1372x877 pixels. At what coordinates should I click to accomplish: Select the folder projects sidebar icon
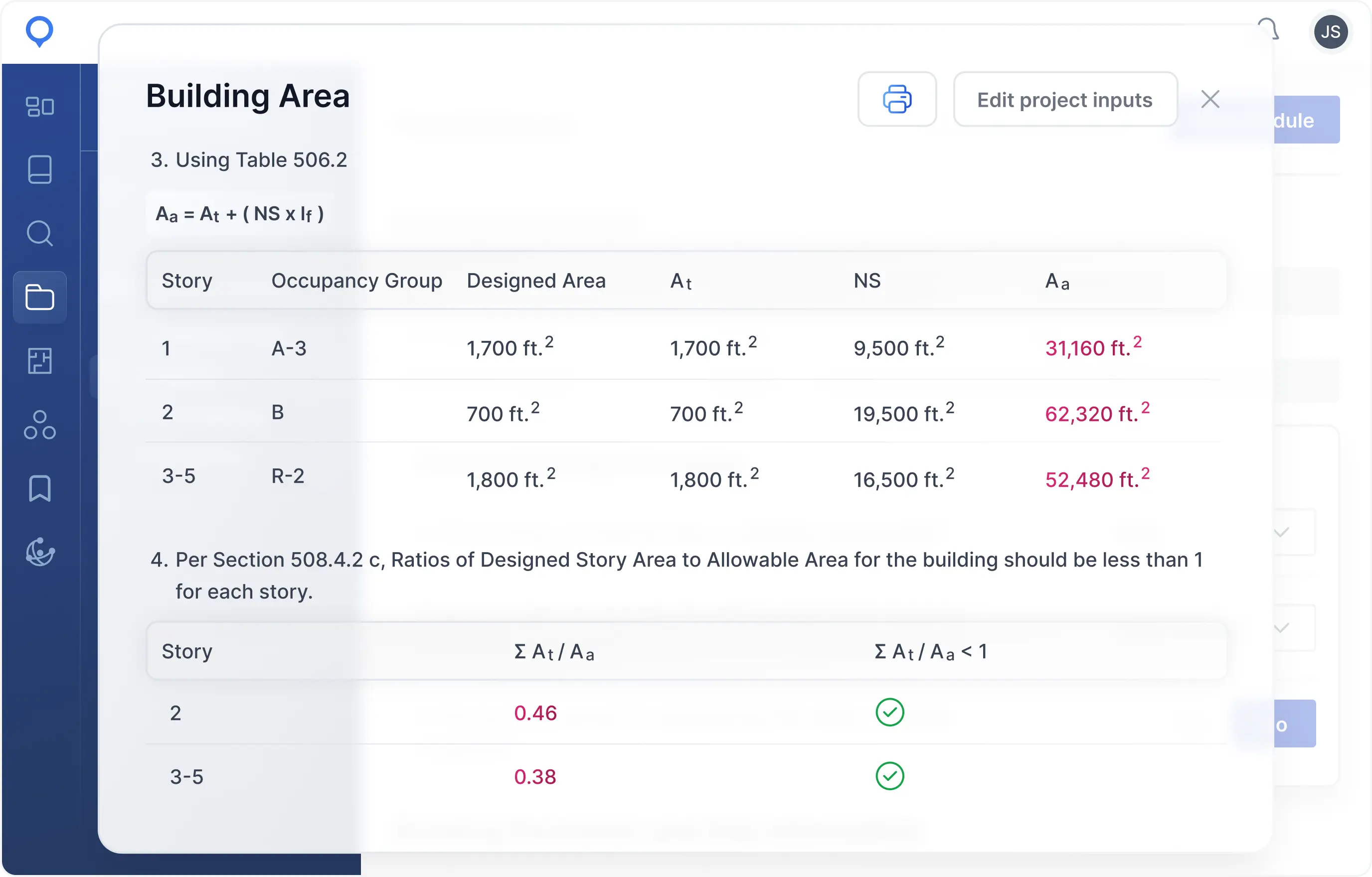(x=40, y=297)
